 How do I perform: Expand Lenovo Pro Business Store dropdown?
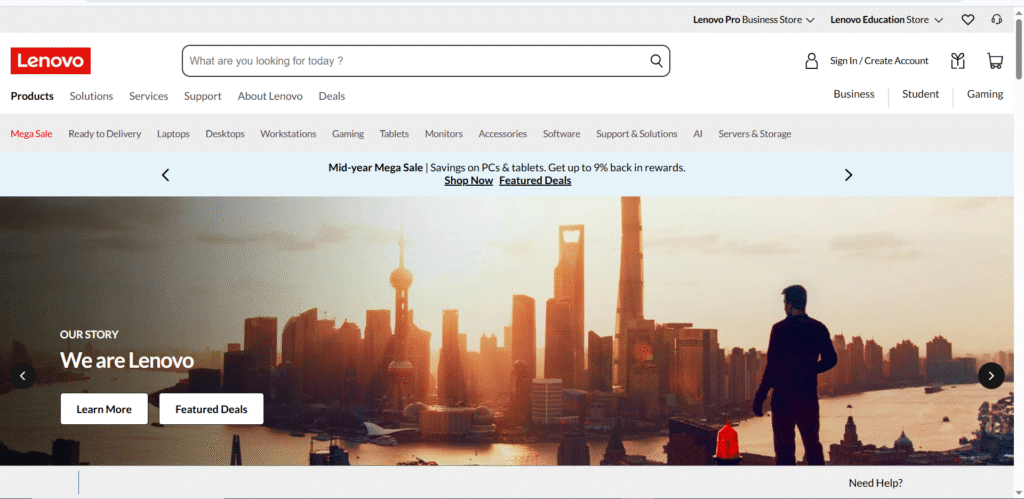(754, 20)
